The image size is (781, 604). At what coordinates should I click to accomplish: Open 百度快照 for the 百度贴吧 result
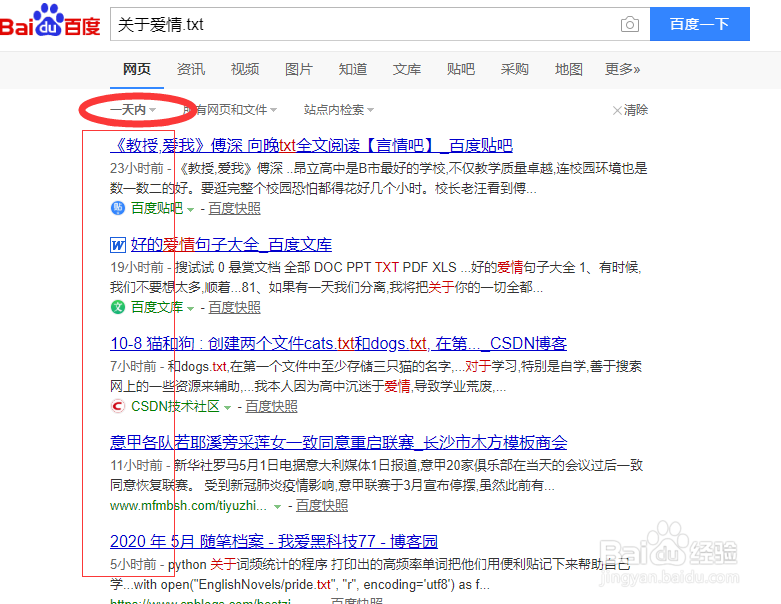(x=235, y=208)
